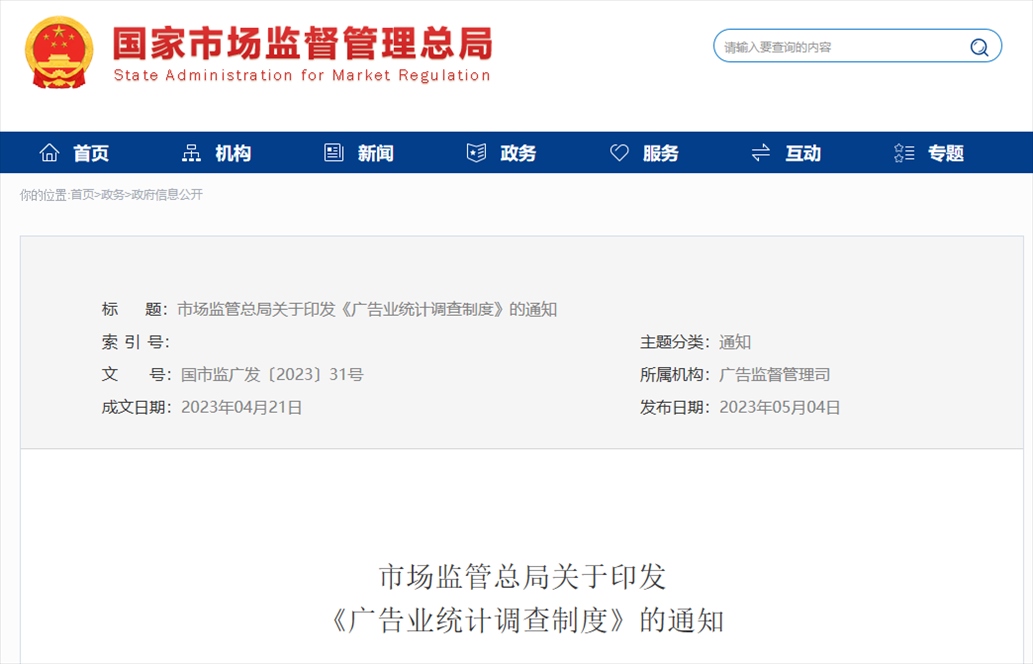Click the 广告监督管理司 department text
Image resolution: width=1033 pixels, height=664 pixels.
tap(774, 375)
